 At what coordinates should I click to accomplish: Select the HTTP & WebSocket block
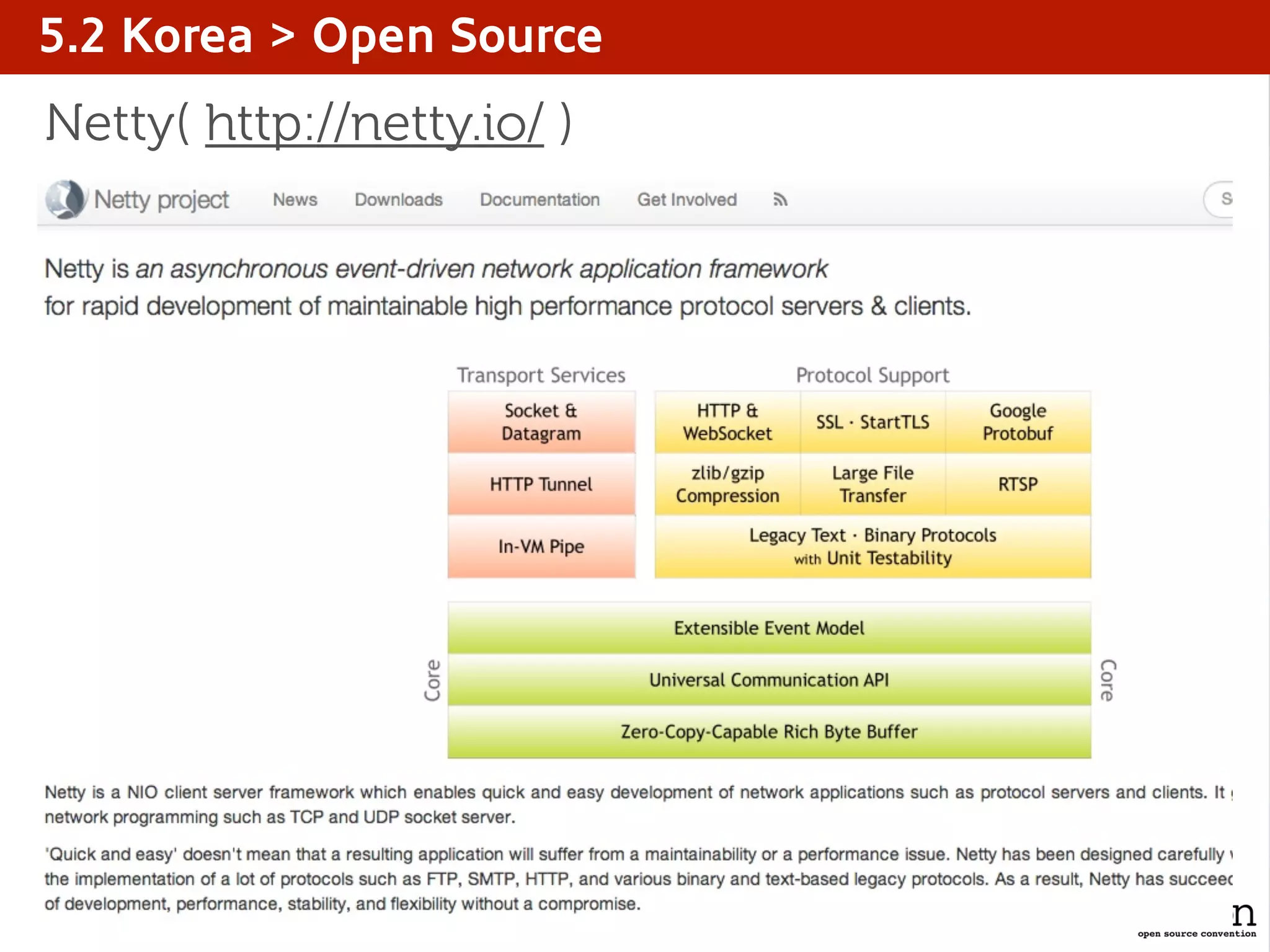click(x=727, y=422)
